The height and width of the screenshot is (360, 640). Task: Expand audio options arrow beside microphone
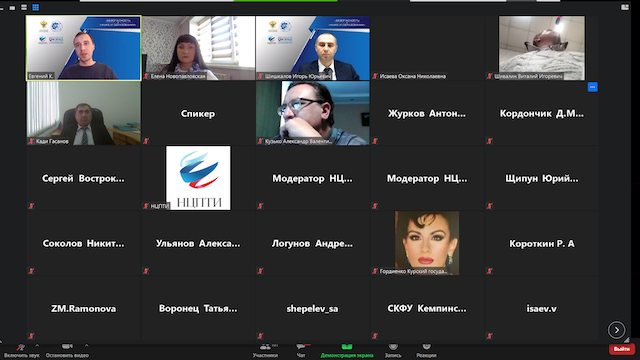(38, 346)
